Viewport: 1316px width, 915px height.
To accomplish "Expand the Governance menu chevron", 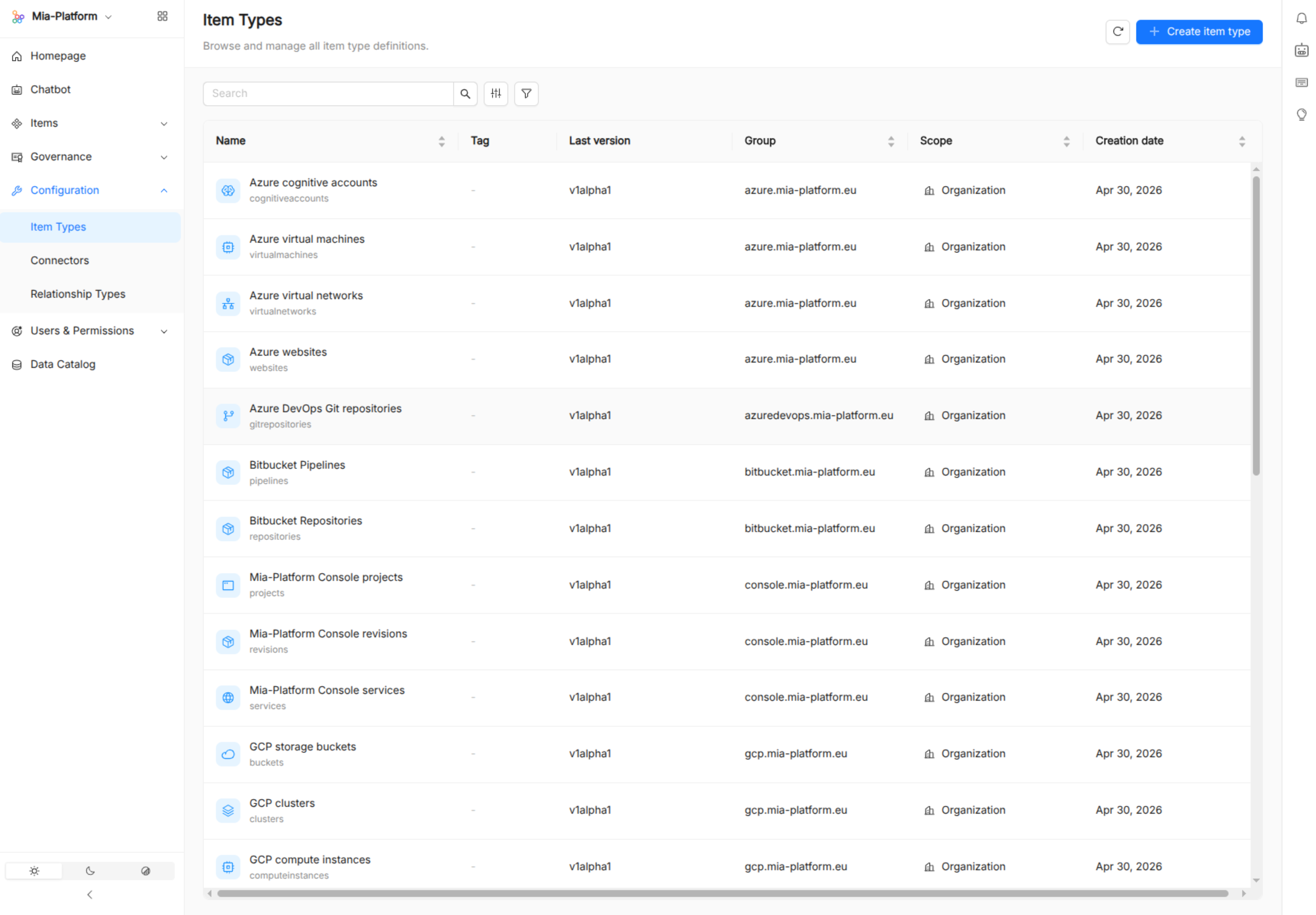I will click(x=164, y=157).
